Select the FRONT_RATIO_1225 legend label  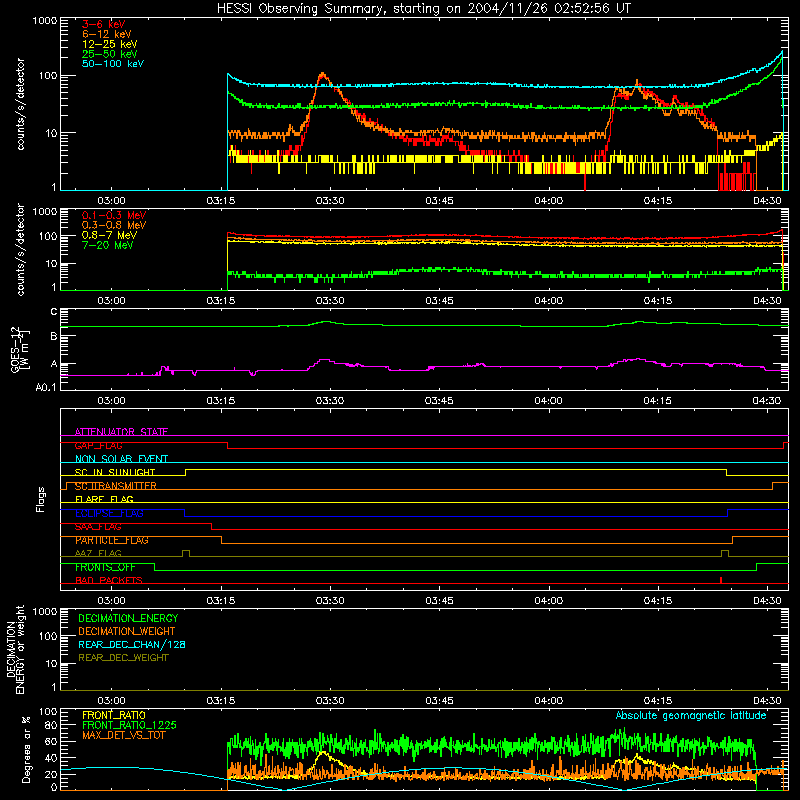pyautogui.click(x=129, y=725)
